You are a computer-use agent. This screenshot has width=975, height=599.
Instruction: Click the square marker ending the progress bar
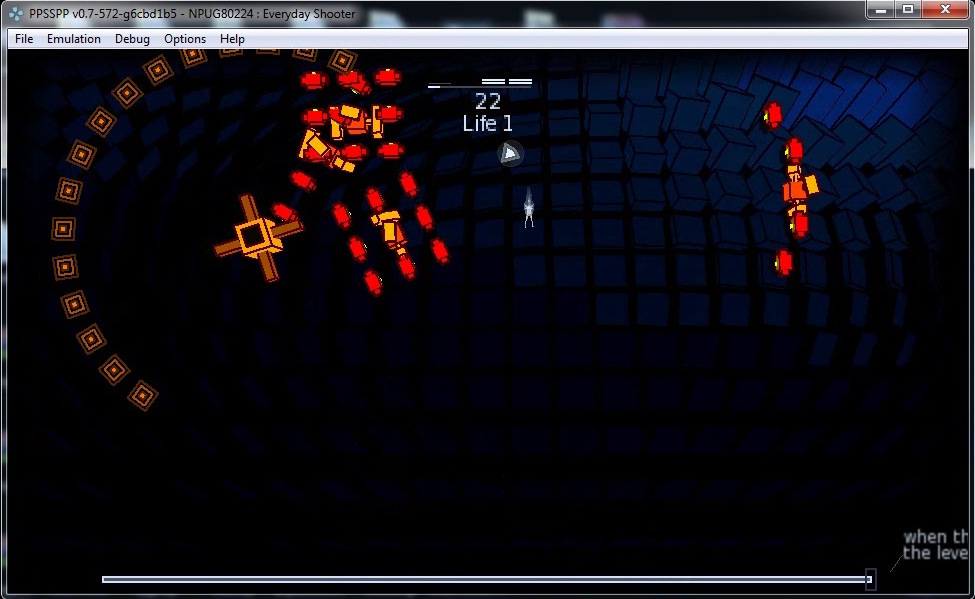pyautogui.click(x=870, y=579)
